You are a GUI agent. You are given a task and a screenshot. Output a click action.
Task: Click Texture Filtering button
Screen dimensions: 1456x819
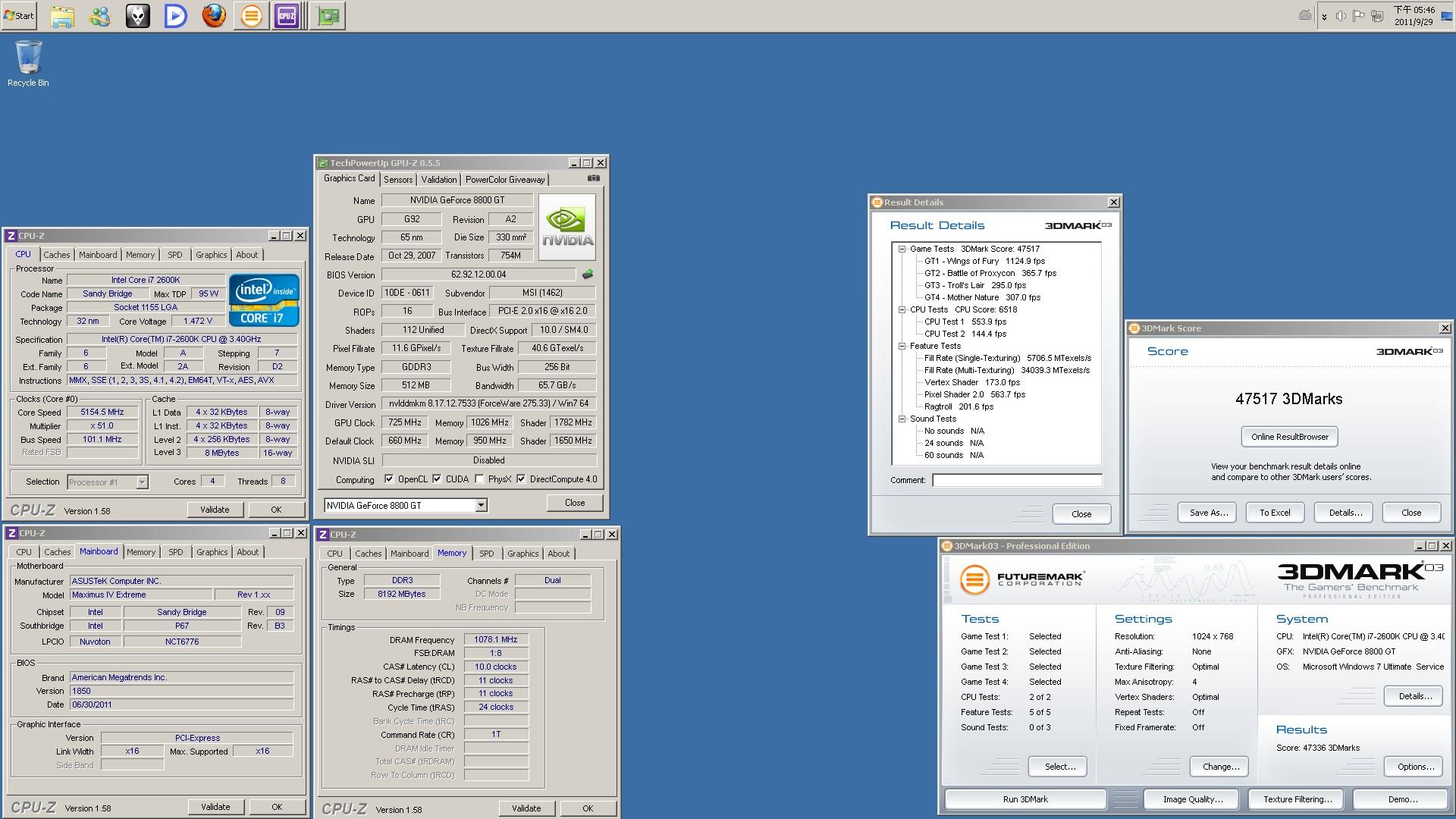1298,799
